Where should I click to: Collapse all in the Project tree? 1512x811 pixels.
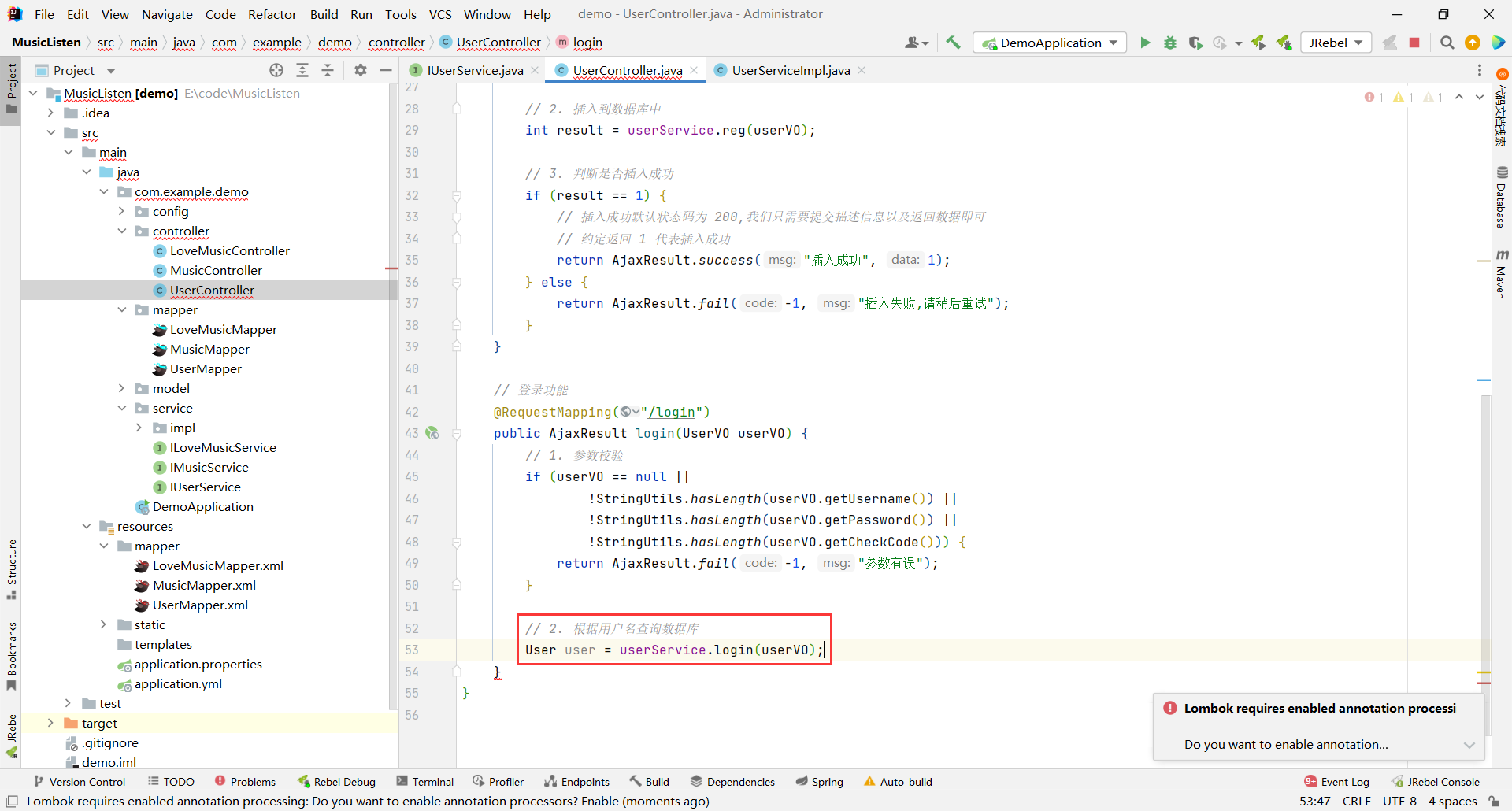[x=328, y=70]
